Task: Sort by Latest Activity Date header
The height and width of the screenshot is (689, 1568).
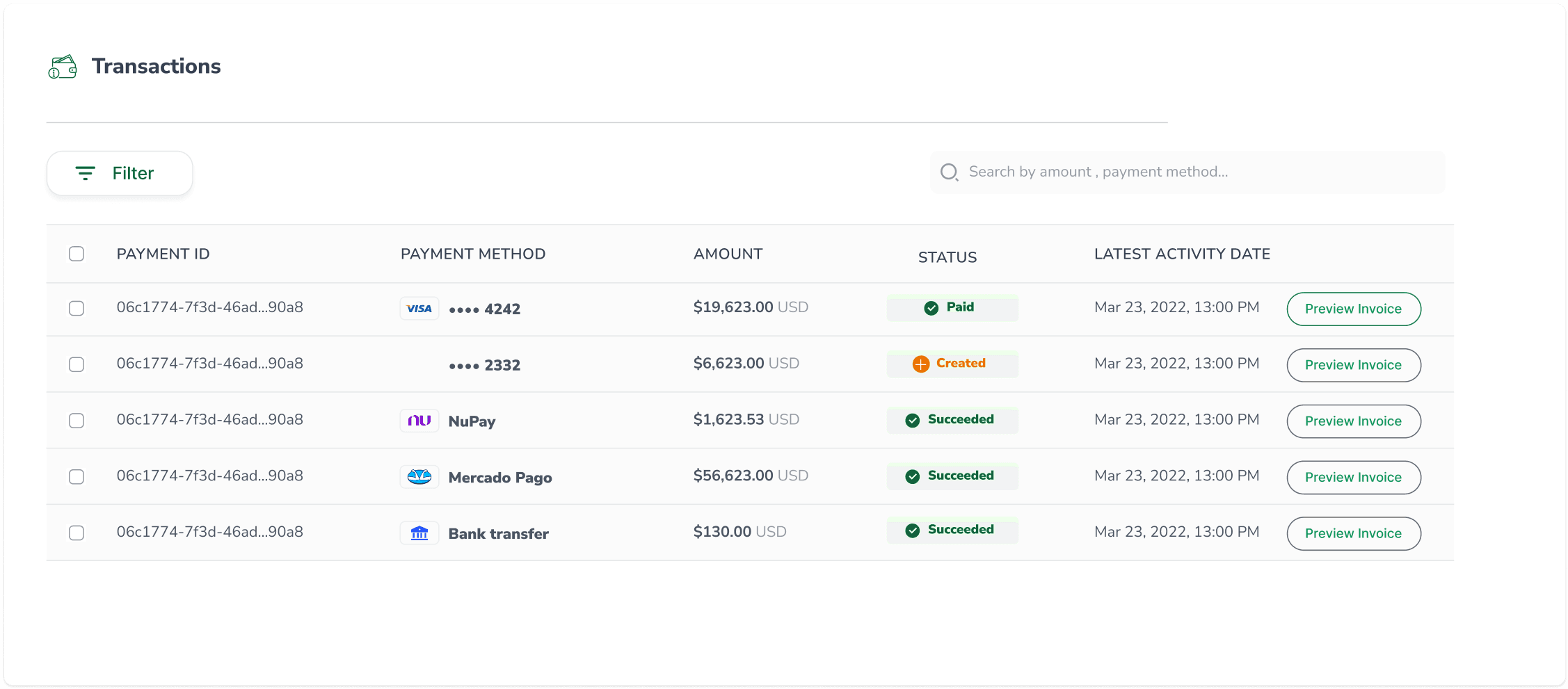Action: (x=1182, y=254)
